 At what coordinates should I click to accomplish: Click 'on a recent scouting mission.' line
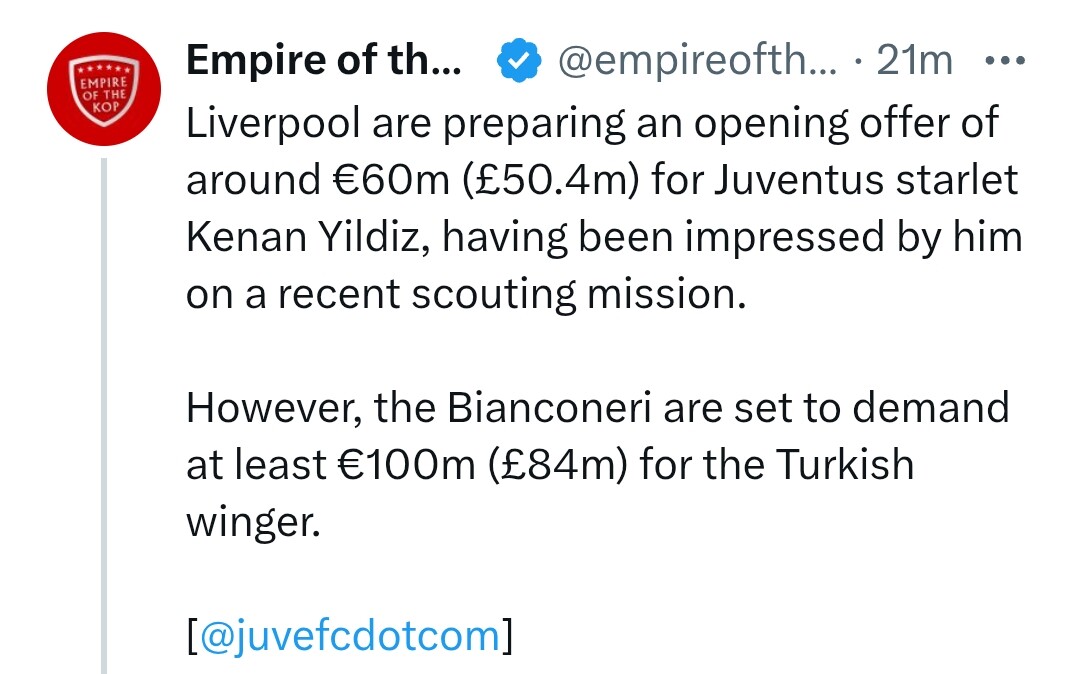466,295
